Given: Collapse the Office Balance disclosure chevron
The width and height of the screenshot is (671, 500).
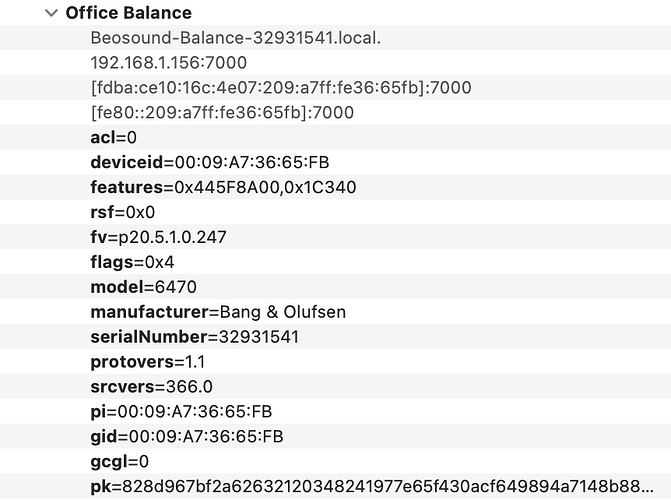Looking at the screenshot, I should 51,13.
